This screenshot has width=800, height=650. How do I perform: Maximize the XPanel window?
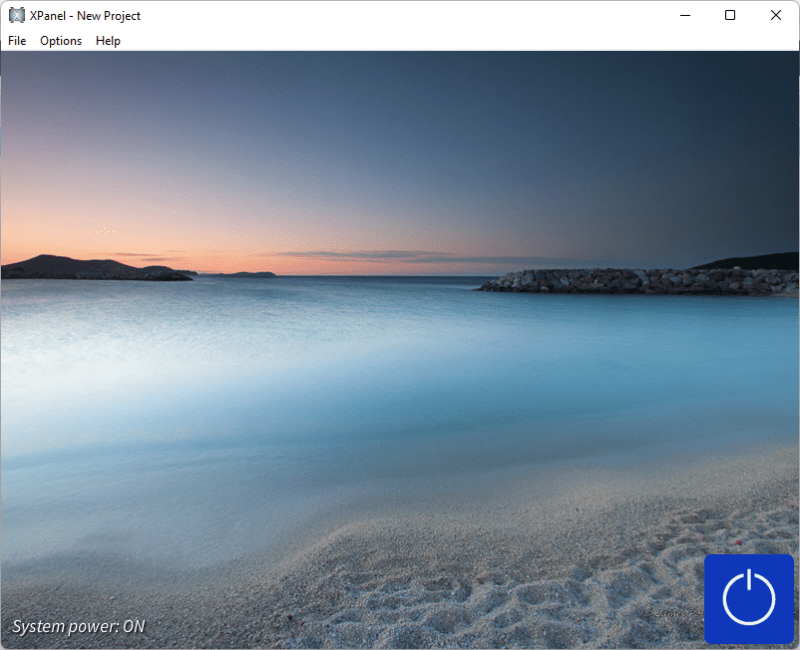(x=730, y=15)
